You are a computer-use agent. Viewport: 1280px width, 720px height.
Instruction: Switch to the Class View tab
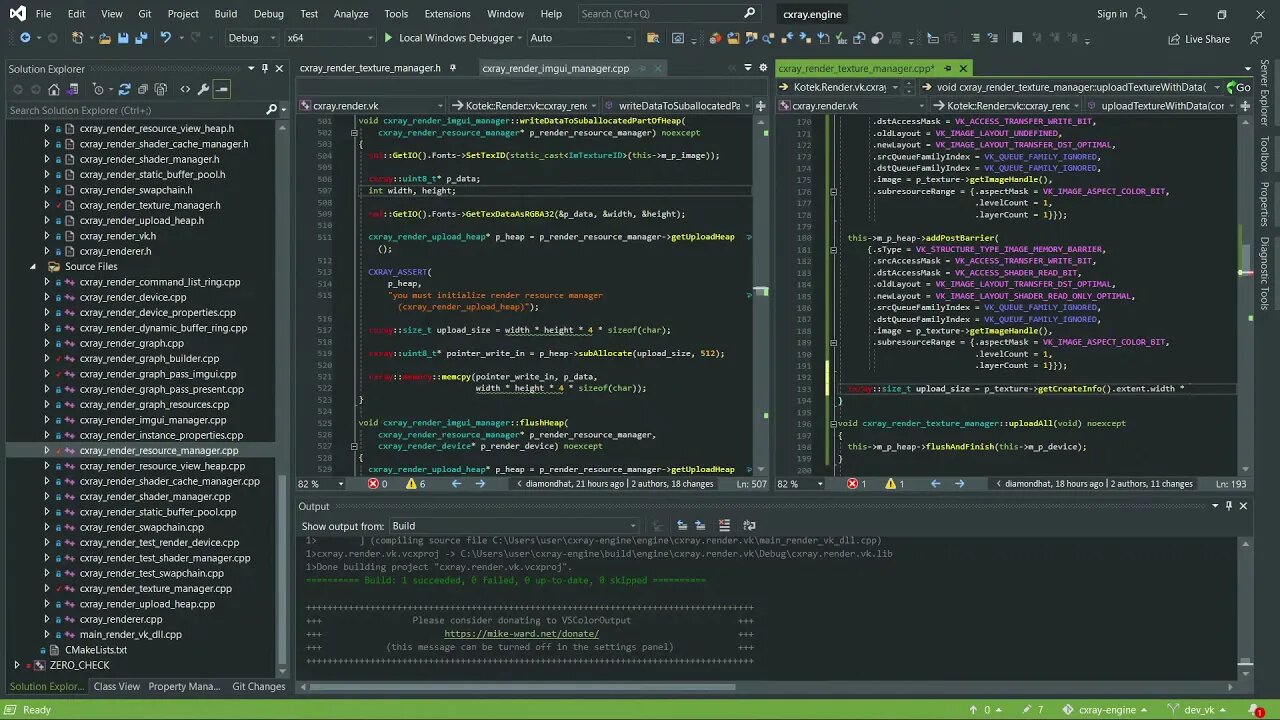(117, 687)
